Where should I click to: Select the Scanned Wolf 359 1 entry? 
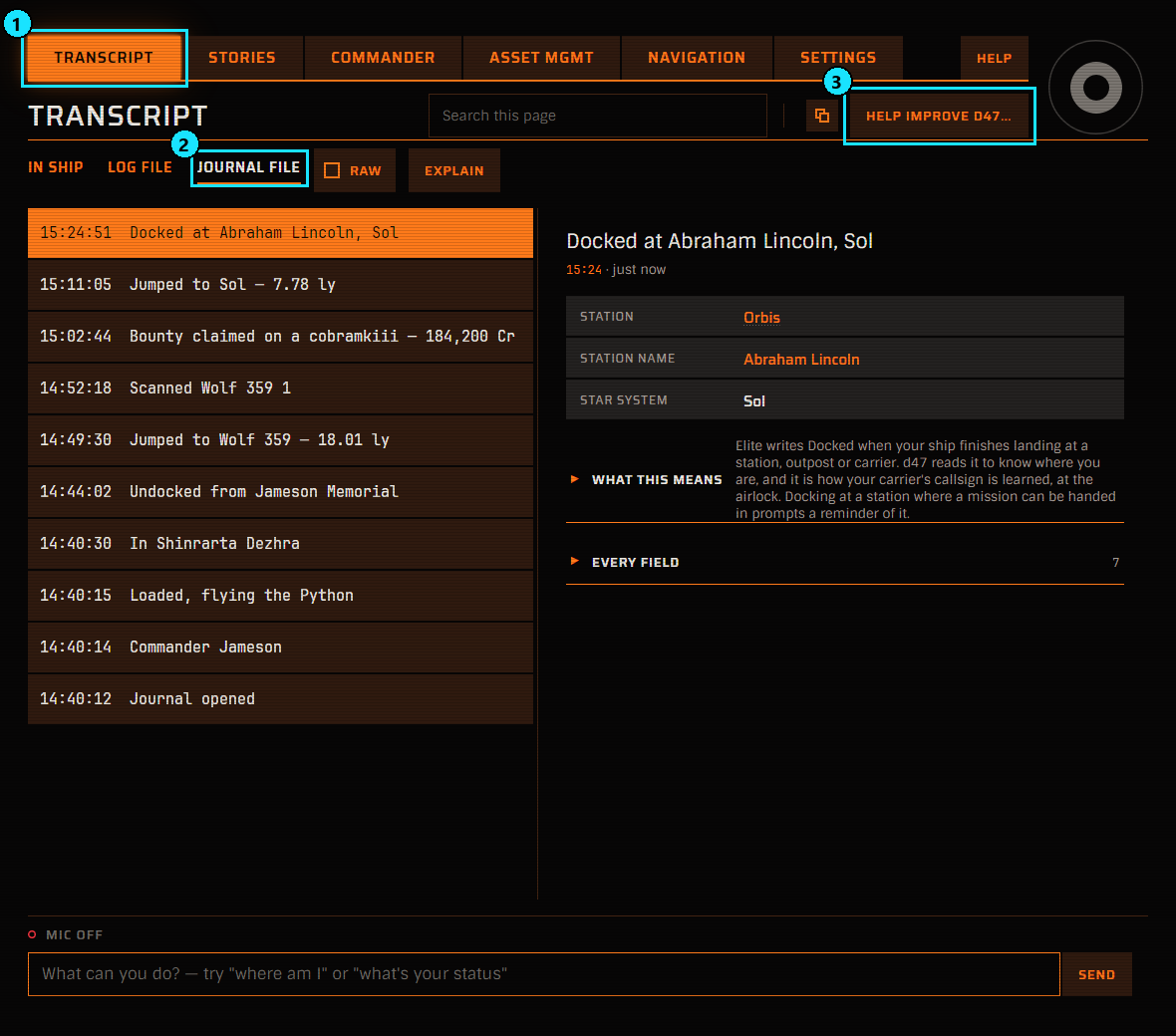[x=280, y=388]
